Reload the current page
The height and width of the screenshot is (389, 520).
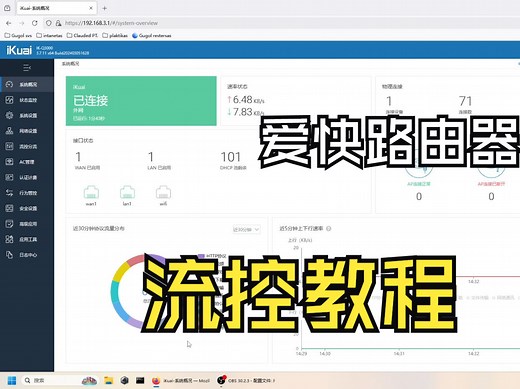(35, 23)
